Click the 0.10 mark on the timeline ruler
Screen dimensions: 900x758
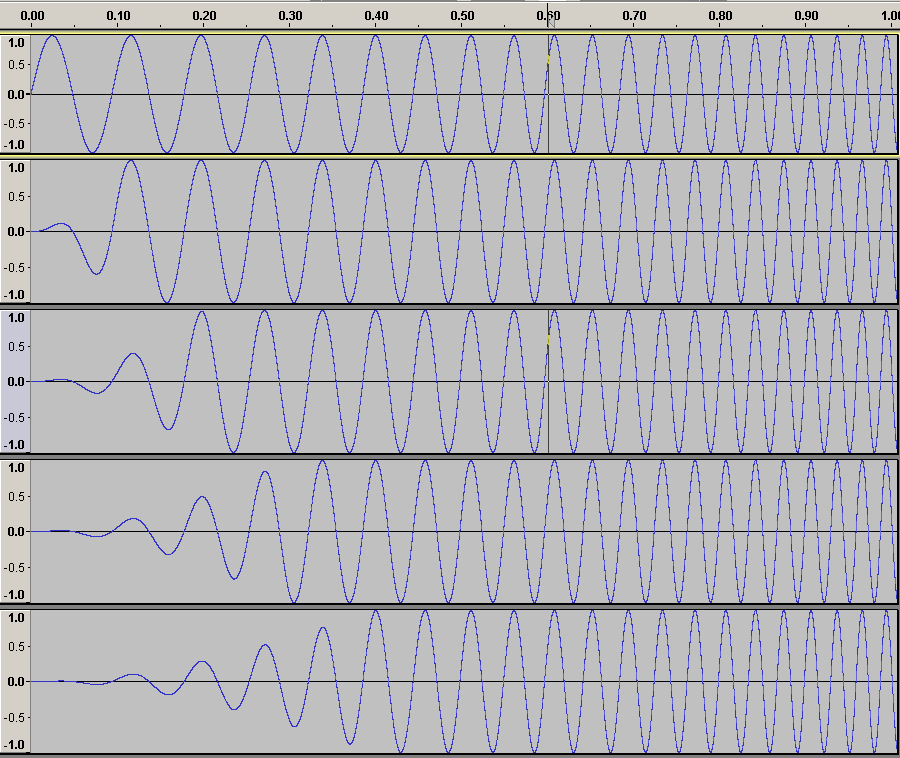118,16
